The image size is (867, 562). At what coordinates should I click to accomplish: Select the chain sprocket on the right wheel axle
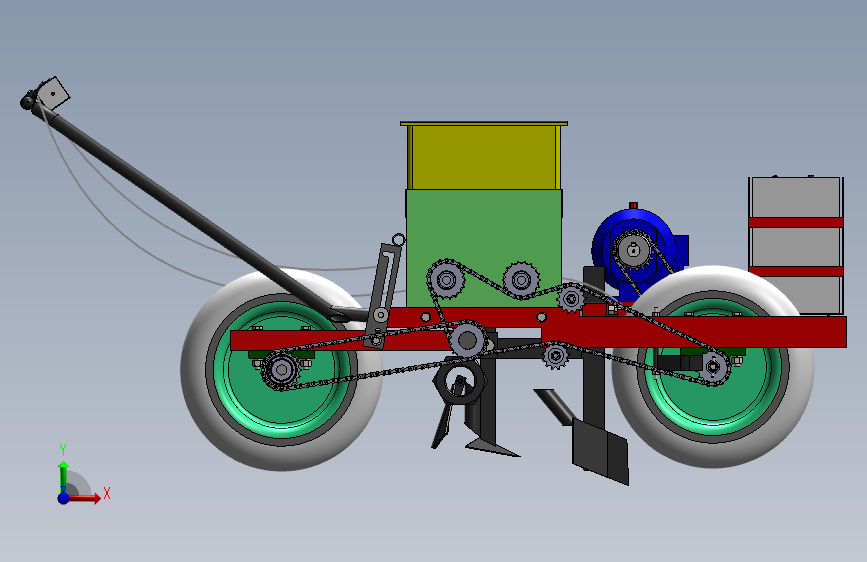[x=713, y=366]
